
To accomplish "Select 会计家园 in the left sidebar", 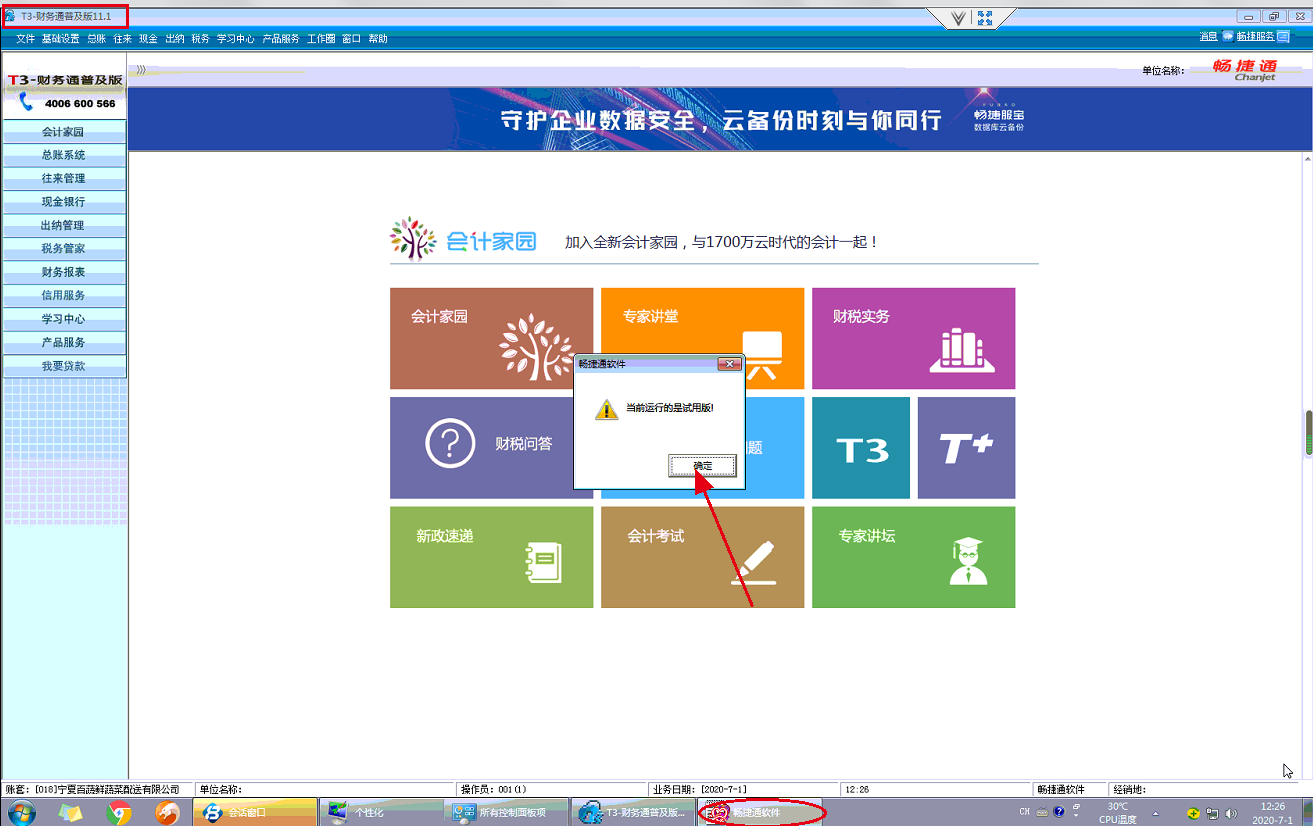I will coord(64,132).
